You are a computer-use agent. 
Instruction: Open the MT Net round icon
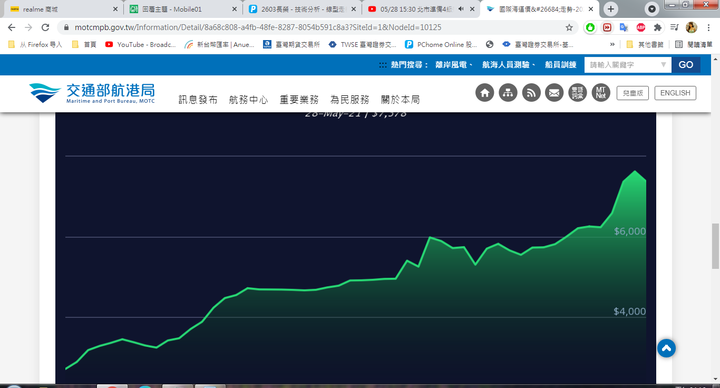click(601, 93)
